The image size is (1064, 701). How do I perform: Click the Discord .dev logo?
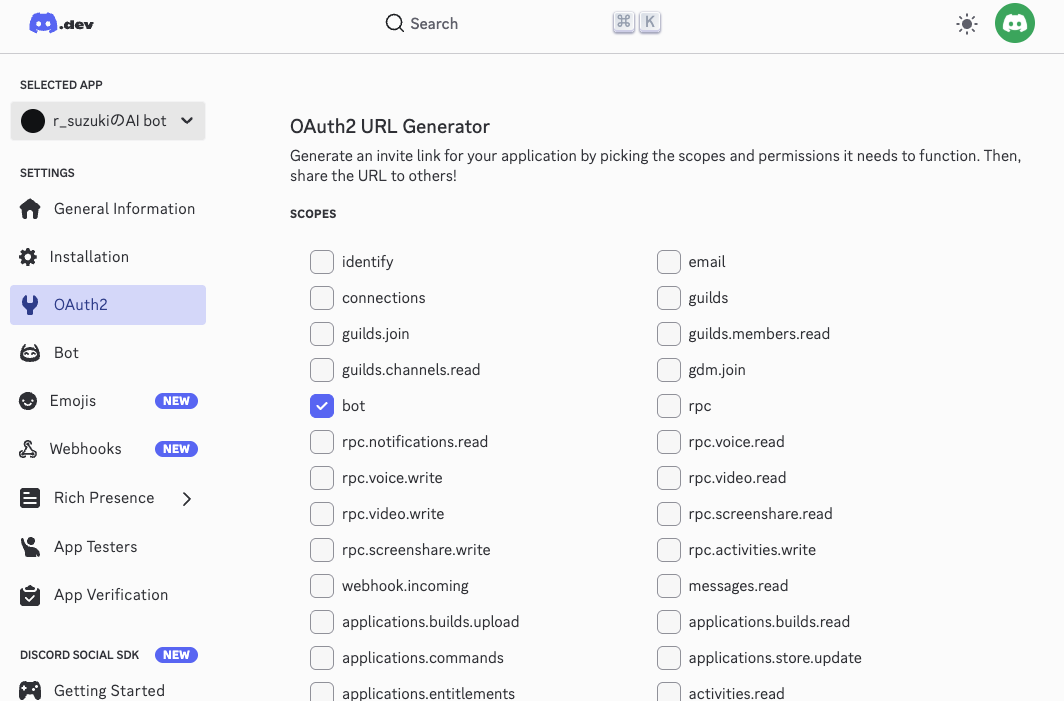coord(62,24)
